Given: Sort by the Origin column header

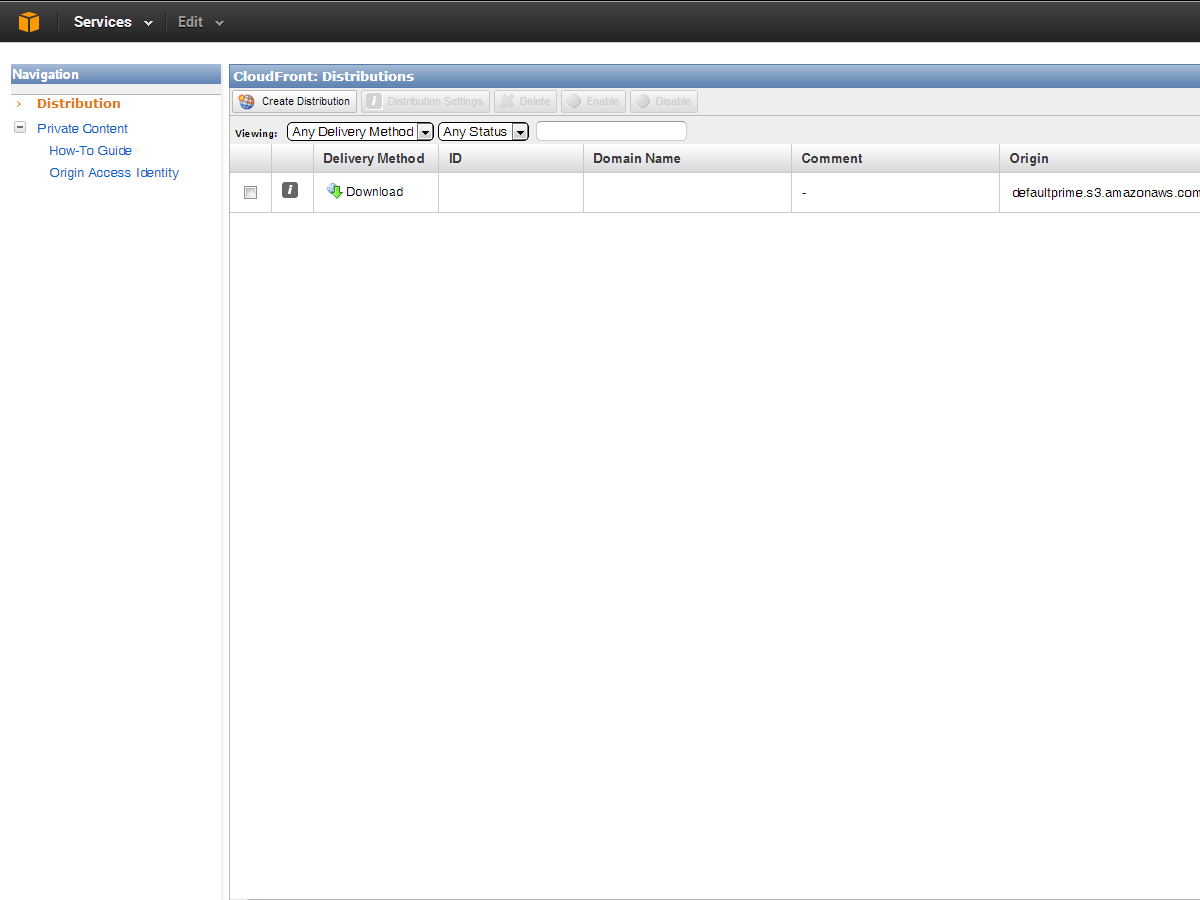Looking at the screenshot, I should pyautogui.click(x=1099, y=158).
